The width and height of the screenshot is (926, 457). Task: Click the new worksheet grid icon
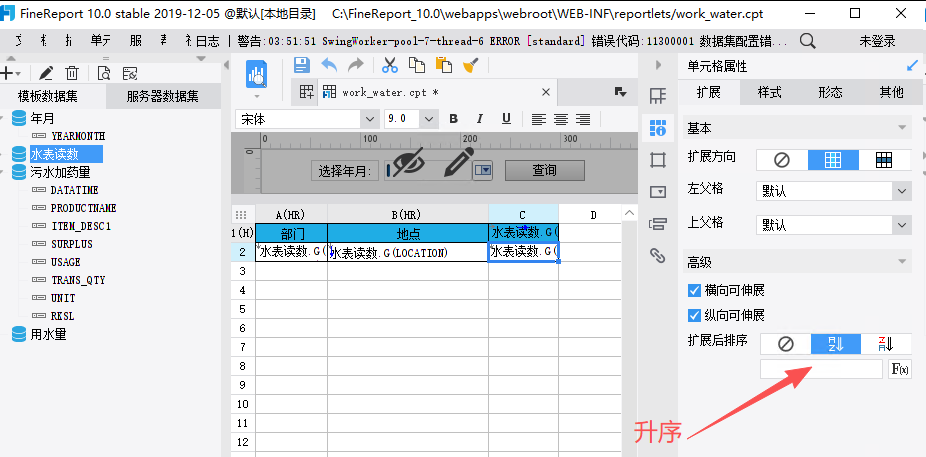pos(306,92)
